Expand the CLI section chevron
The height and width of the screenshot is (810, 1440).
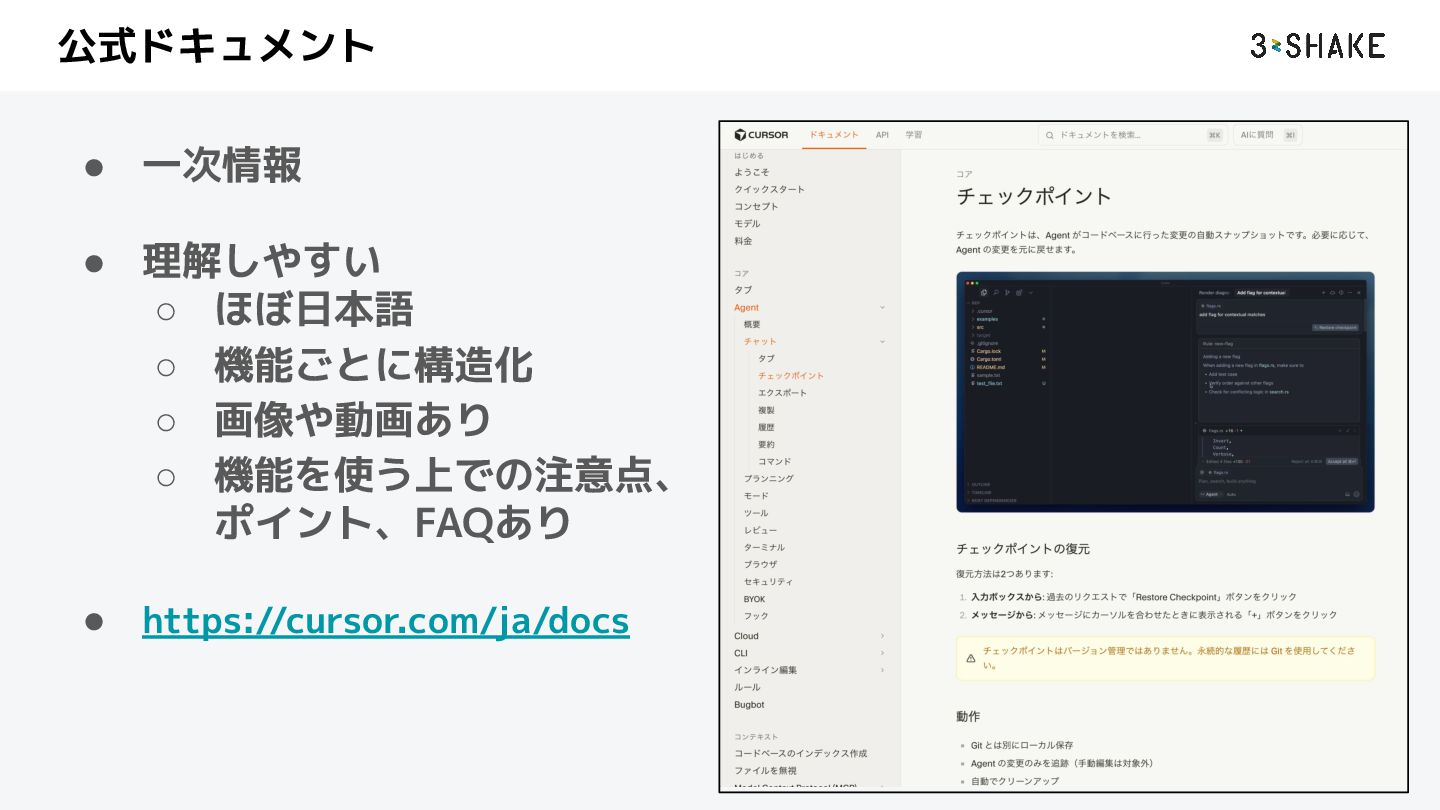882,653
